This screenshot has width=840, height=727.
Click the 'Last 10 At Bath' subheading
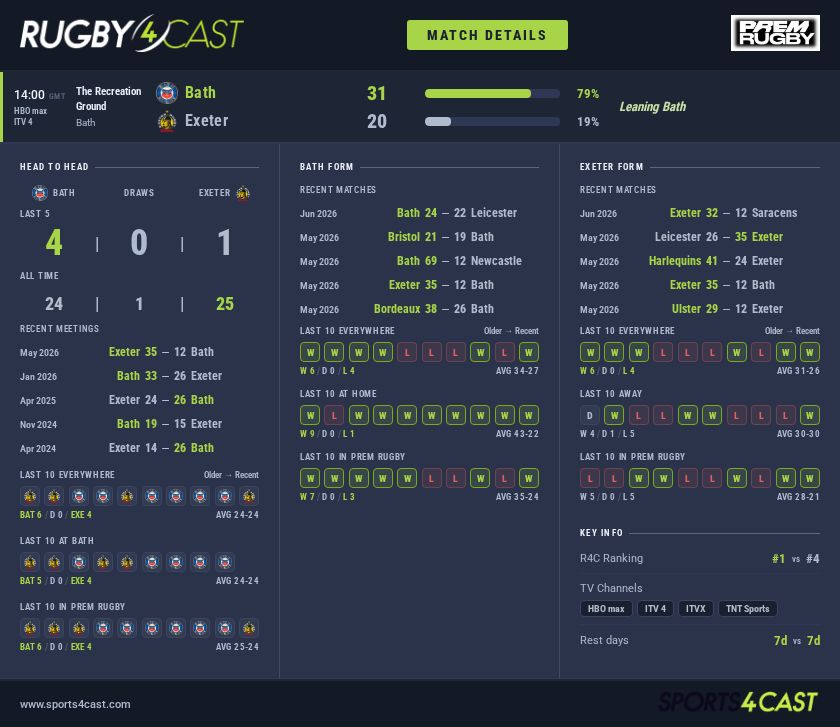[57, 541]
